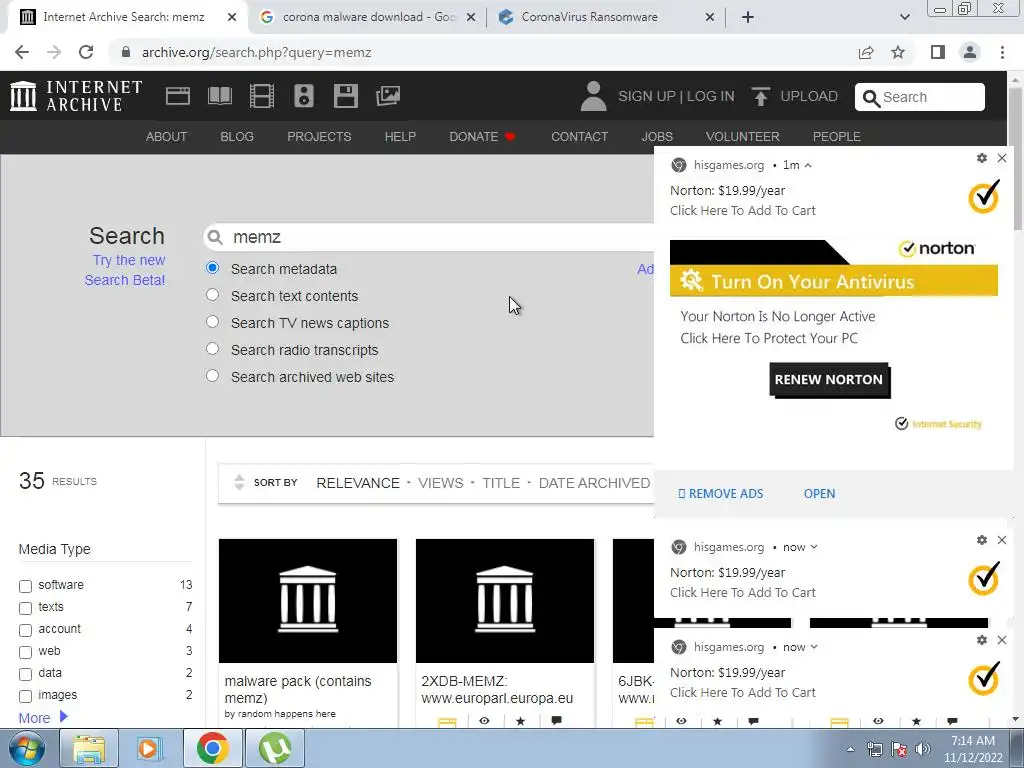Open the DONATE menu item

(x=482, y=136)
